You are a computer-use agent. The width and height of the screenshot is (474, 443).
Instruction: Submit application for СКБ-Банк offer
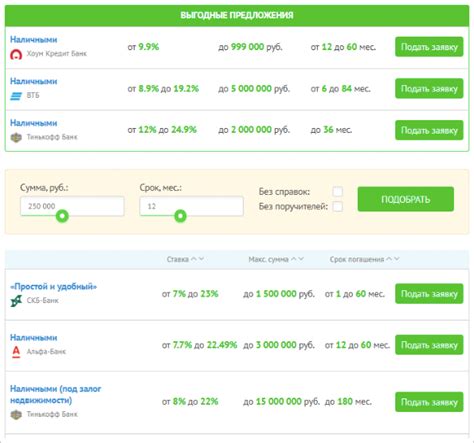(x=429, y=294)
